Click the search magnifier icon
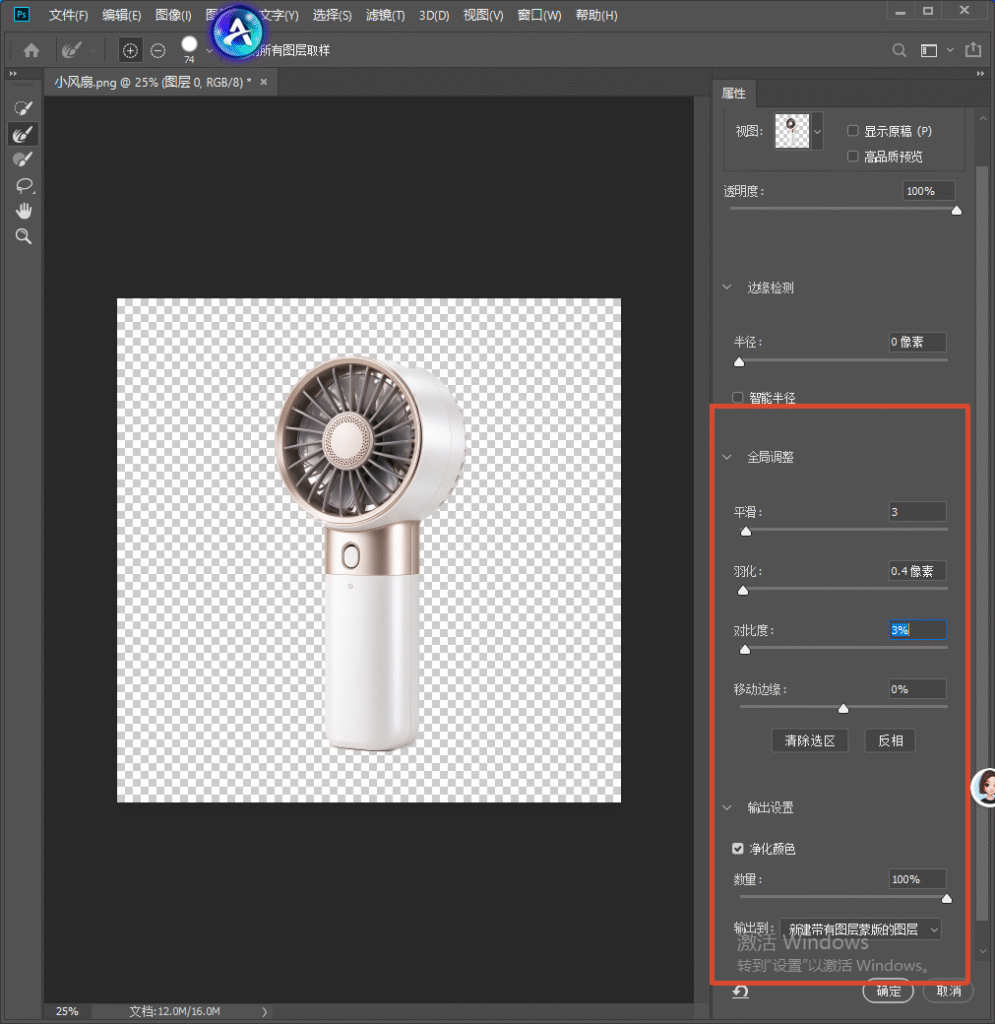Screen dimensions: 995x1024 899,50
